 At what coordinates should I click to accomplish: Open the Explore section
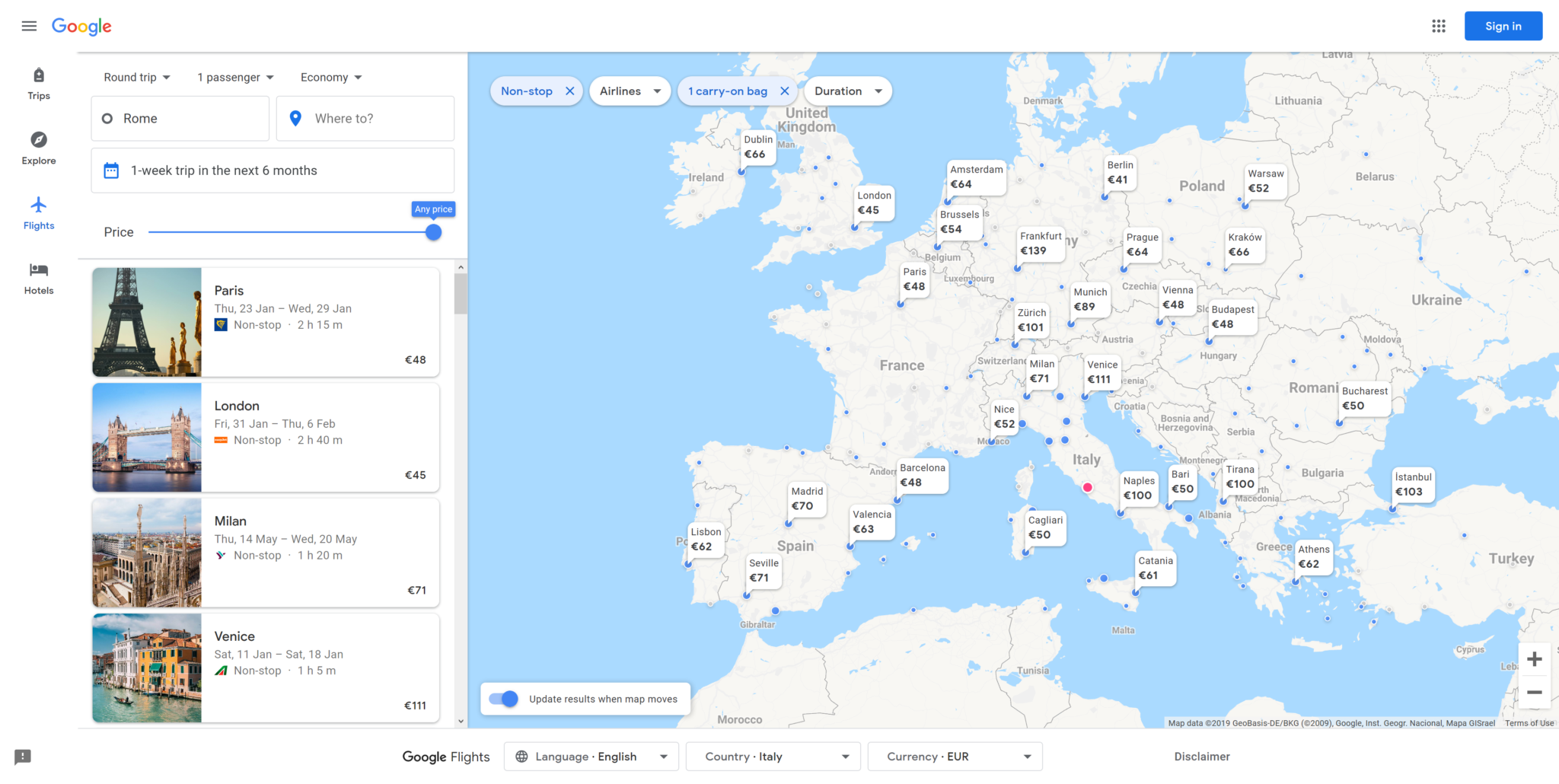[39, 148]
